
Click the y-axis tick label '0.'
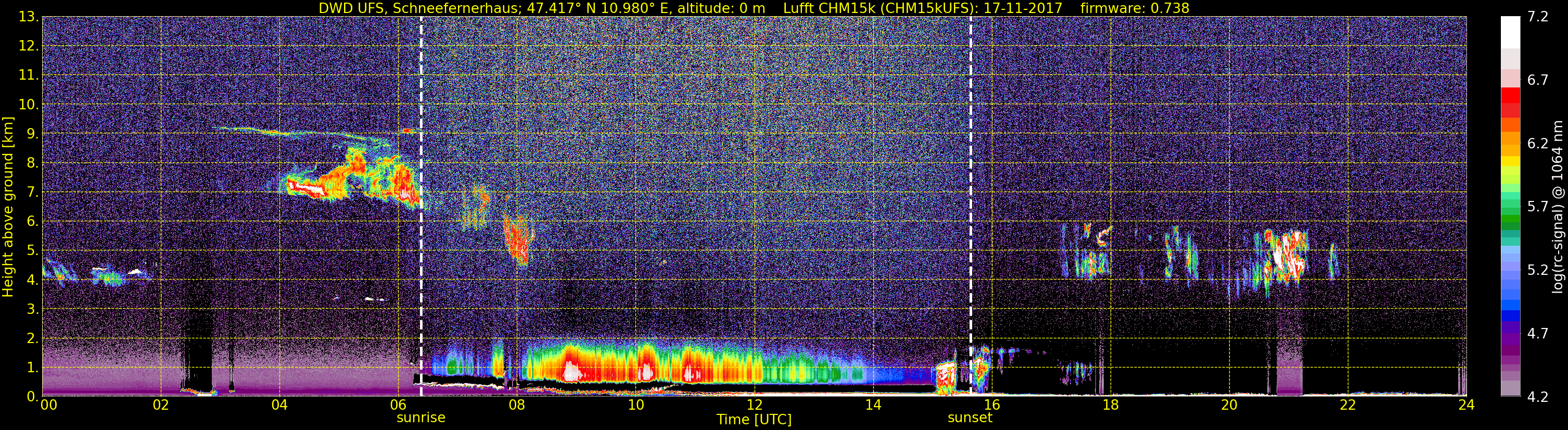click(32, 397)
